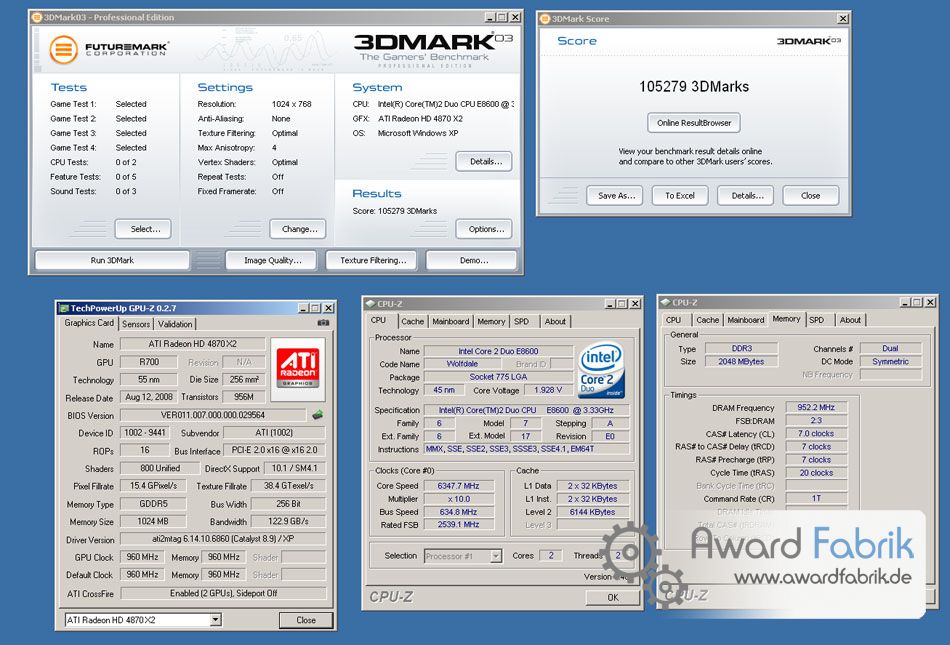Screen dimensions: 950x645
Task: Click the Core Speed 6347.7 MHz field
Action: click(x=459, y=486)
